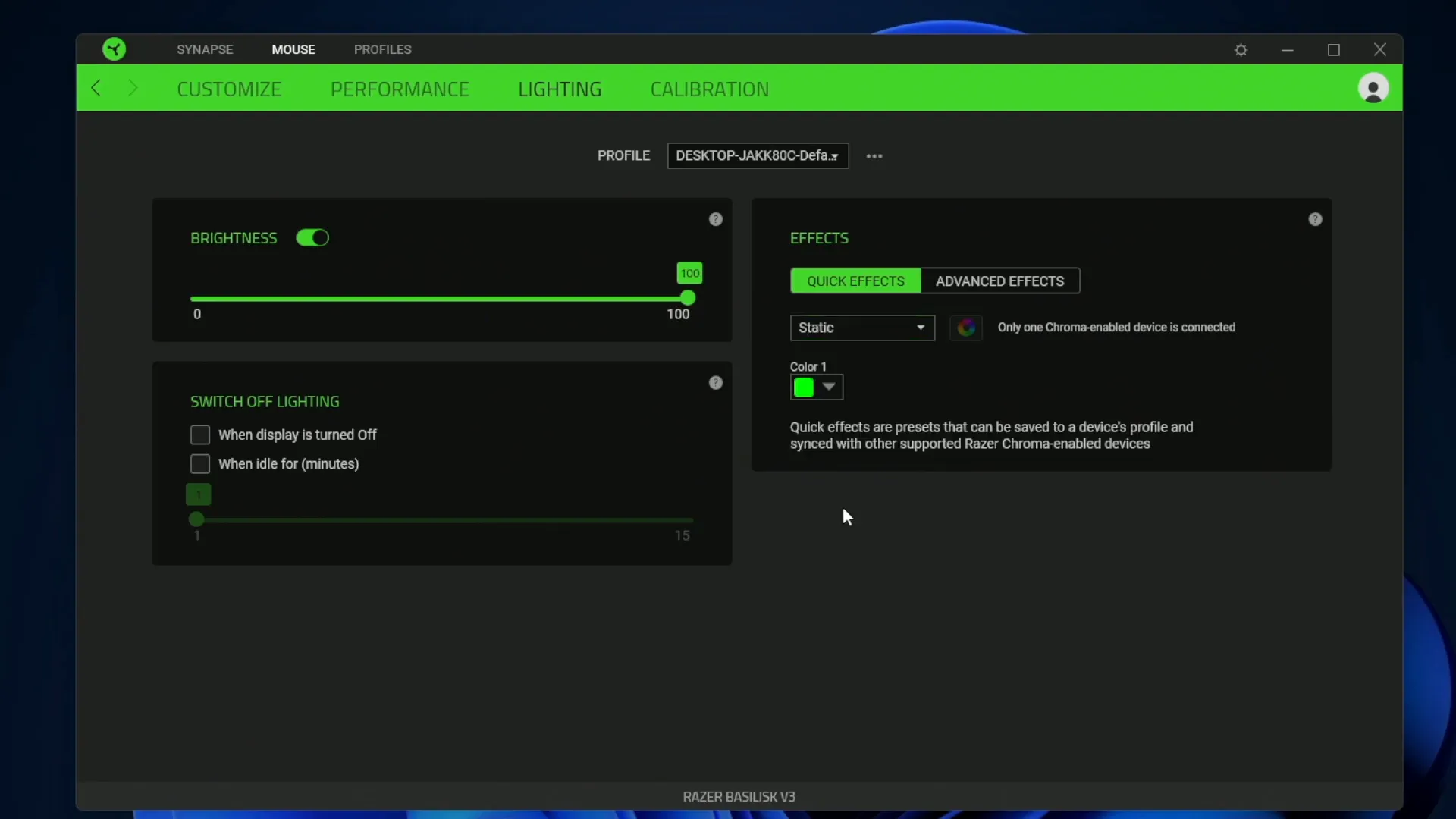Select ADVANCED EFFECTS button
Screen dimensions: 1456x819
coord(1000,281)
